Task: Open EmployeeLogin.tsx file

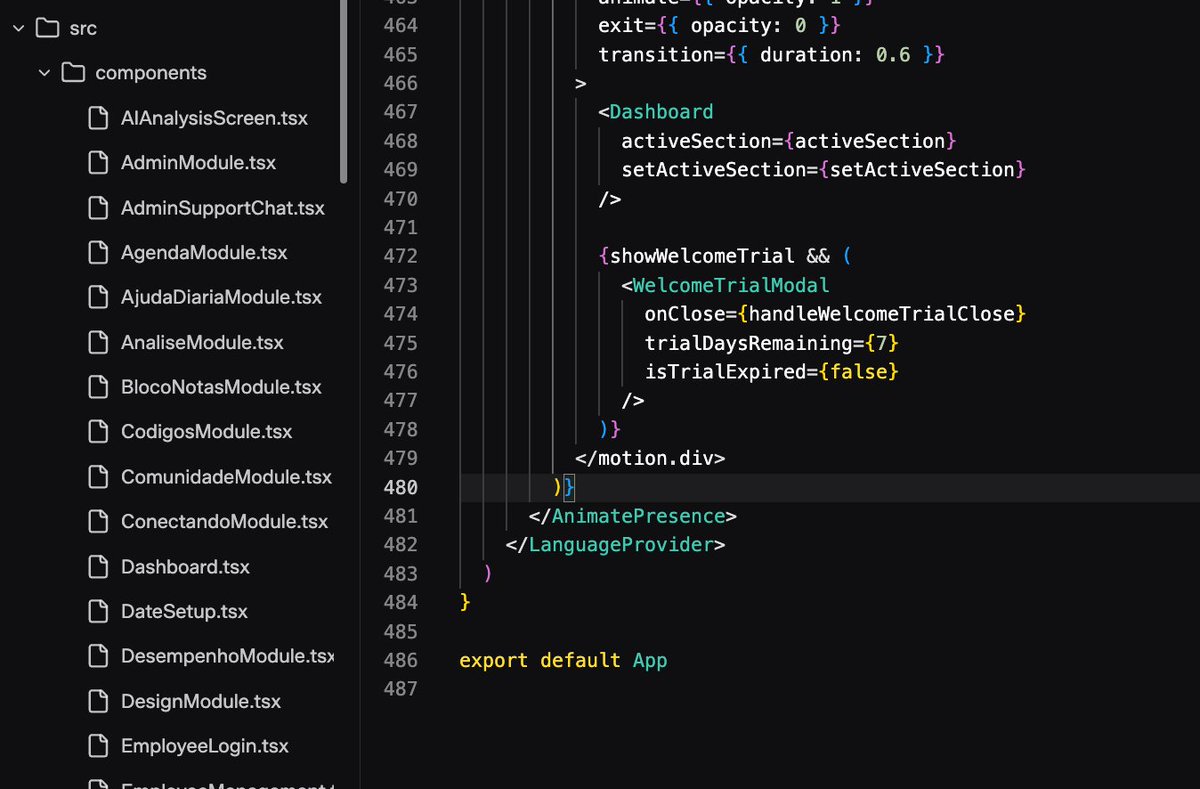Action: coord(205,746)
